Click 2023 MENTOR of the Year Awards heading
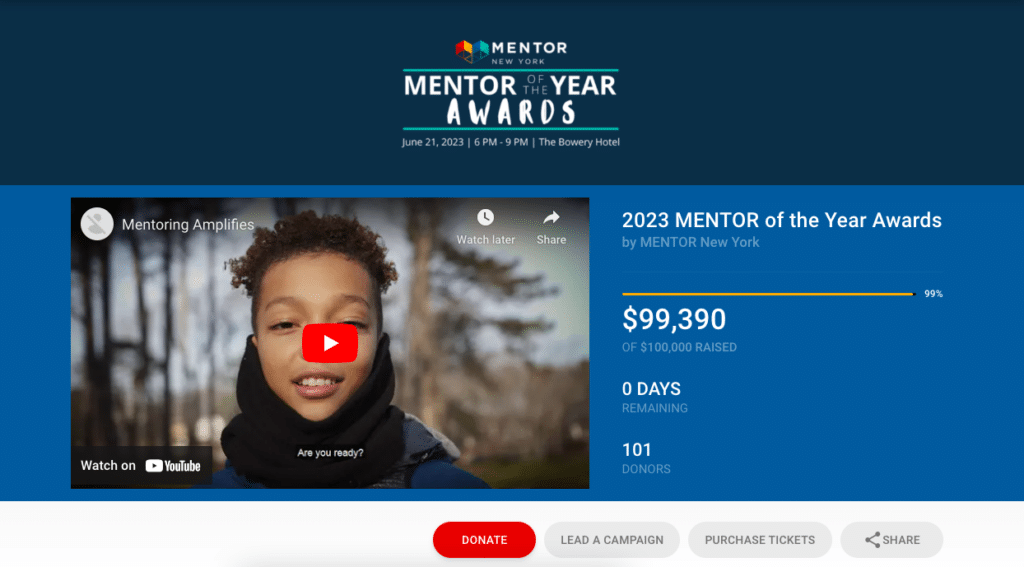The height and width of the screenshot is (567, 1024). 782,220
